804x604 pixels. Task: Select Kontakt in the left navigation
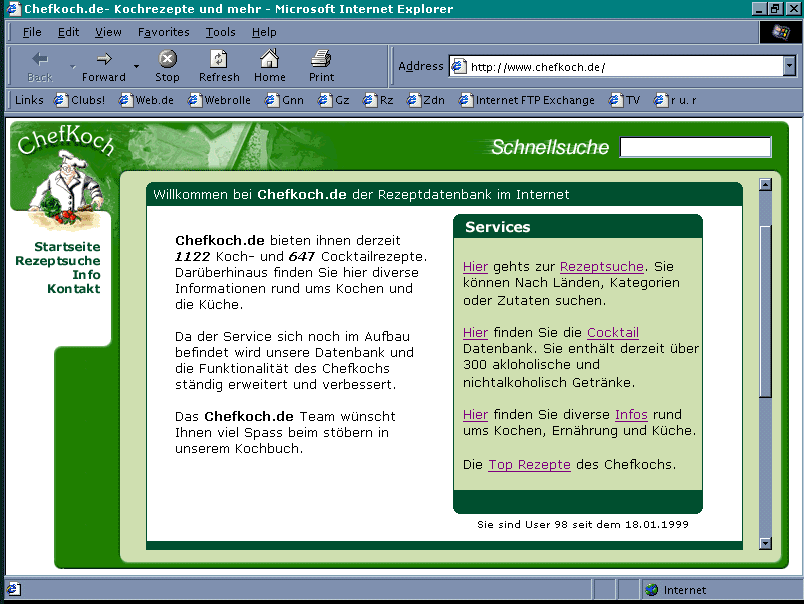click(x=73, y=289)
